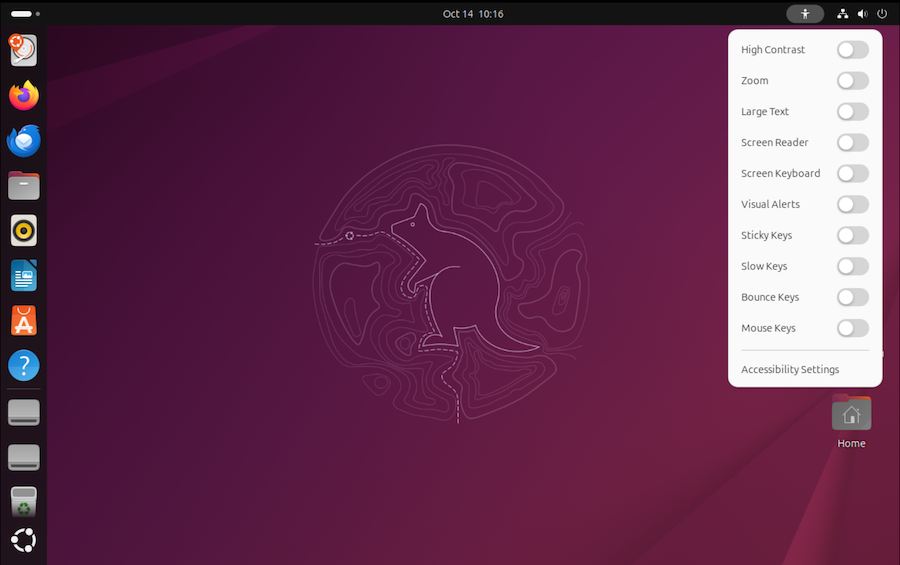Open the Help question mark icon
This screenshot has height=565, width=900.
coord(24,365)
